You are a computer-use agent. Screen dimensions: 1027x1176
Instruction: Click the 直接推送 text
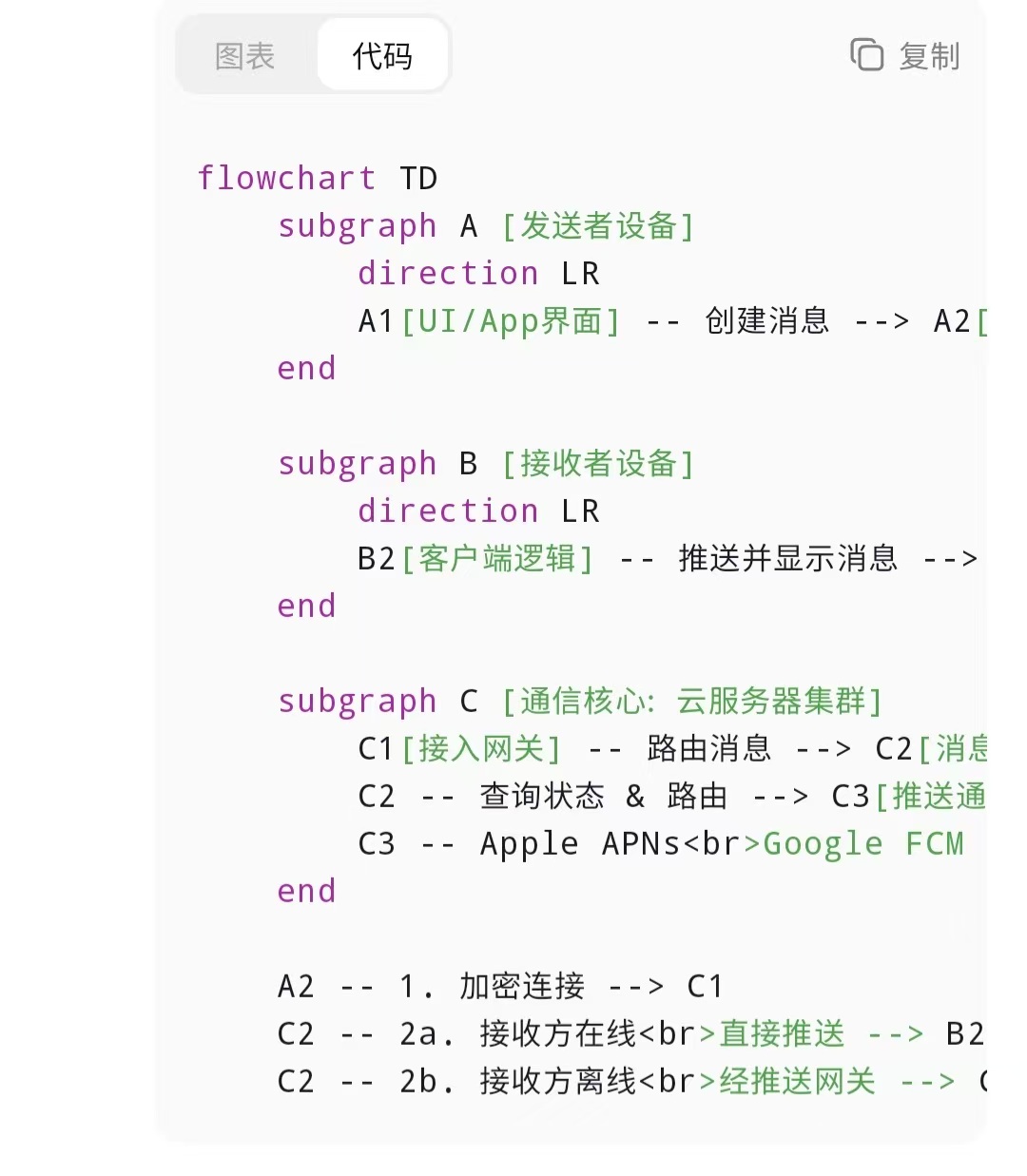[782, 1033]
